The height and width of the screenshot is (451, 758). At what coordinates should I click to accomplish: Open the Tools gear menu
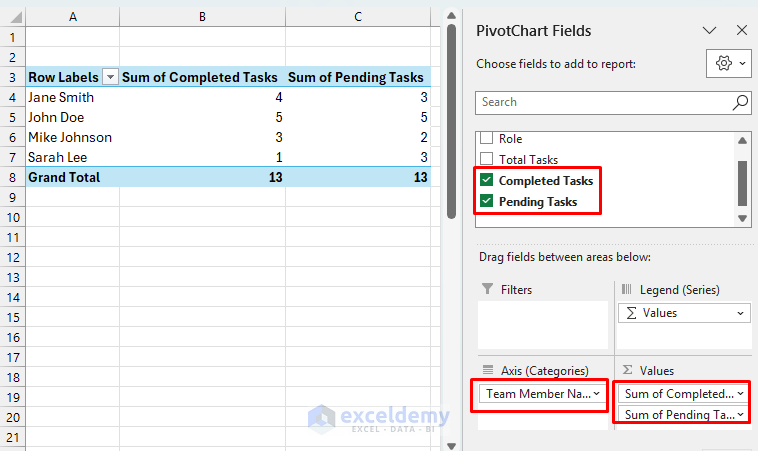pyautogui.click(x=728, y=64)
